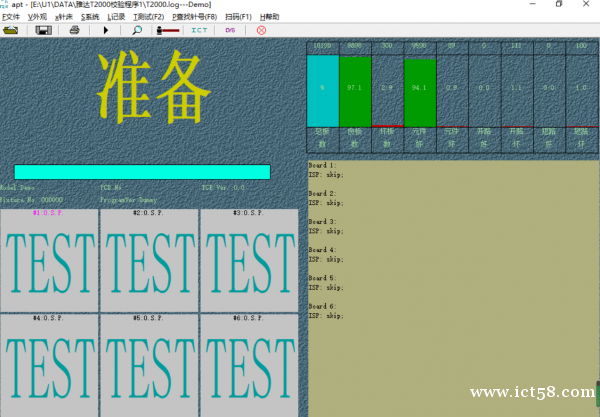600x417 pixels.
Task: Click the magnifying glass search icon
Action: (x=138, y=30)
